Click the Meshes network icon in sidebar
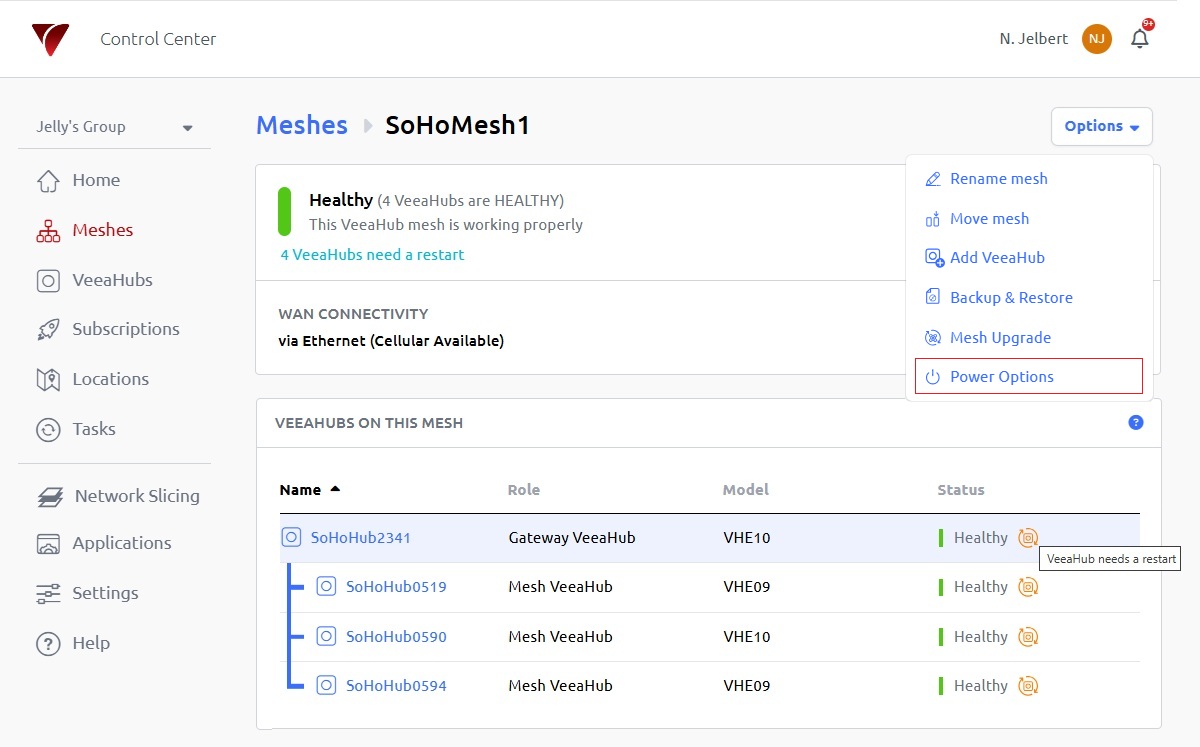Image resolution: width=1200 pixels, height=747 pixels. click(x=48, y=231)
